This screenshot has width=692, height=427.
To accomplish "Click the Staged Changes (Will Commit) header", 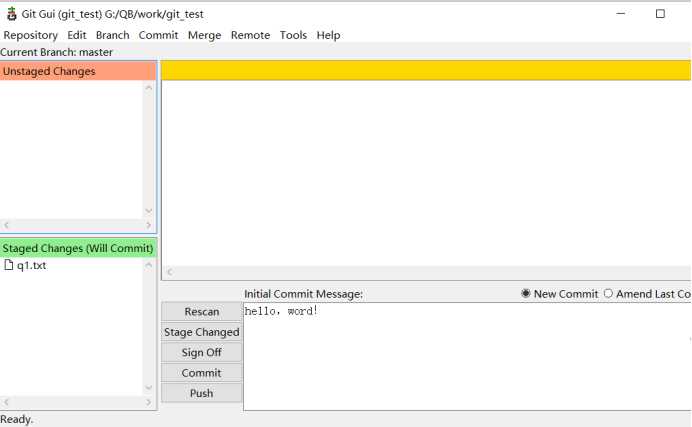I will [78, 248].
